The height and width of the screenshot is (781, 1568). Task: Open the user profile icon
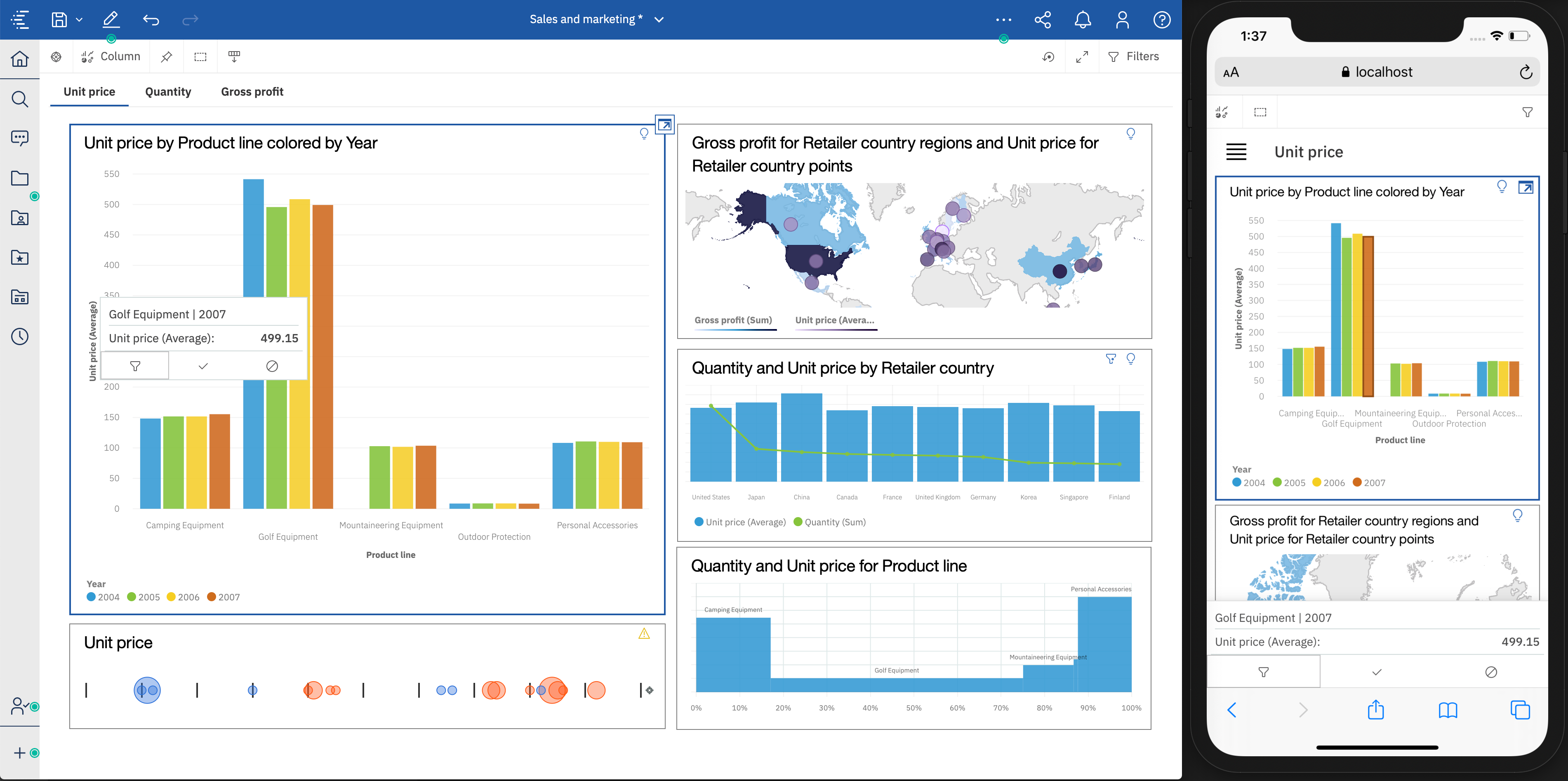click(1122, 19)
